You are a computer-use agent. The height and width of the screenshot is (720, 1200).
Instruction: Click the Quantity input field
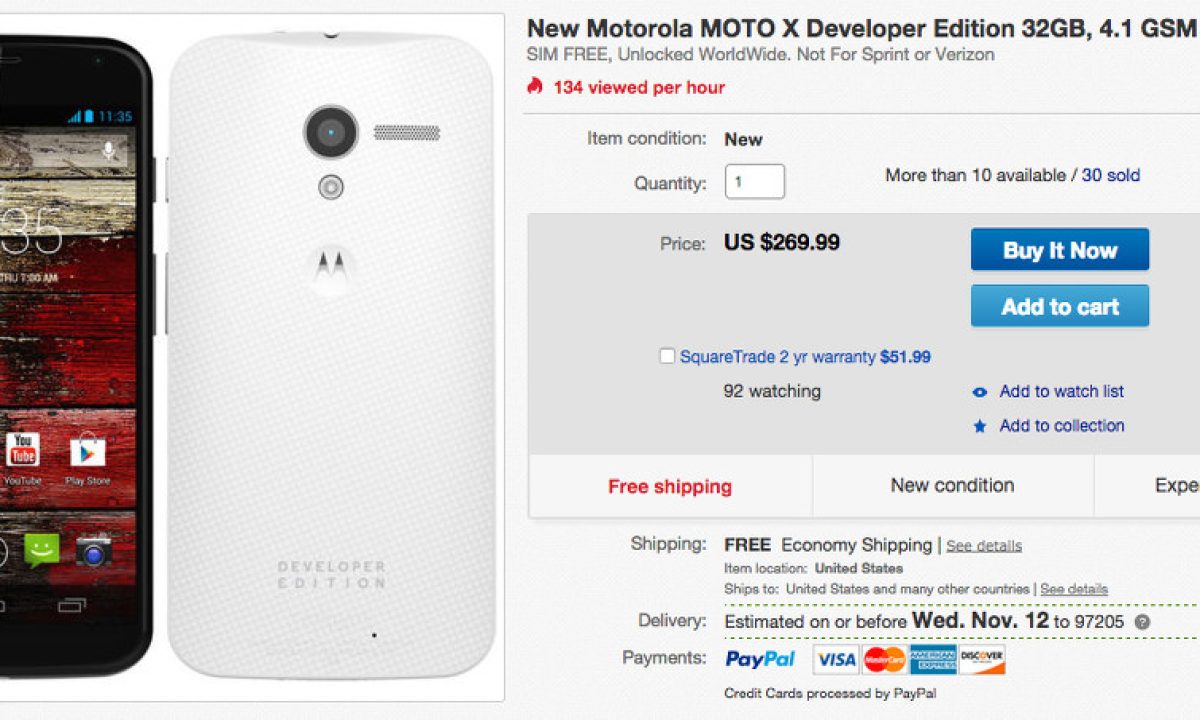(754, 182)
